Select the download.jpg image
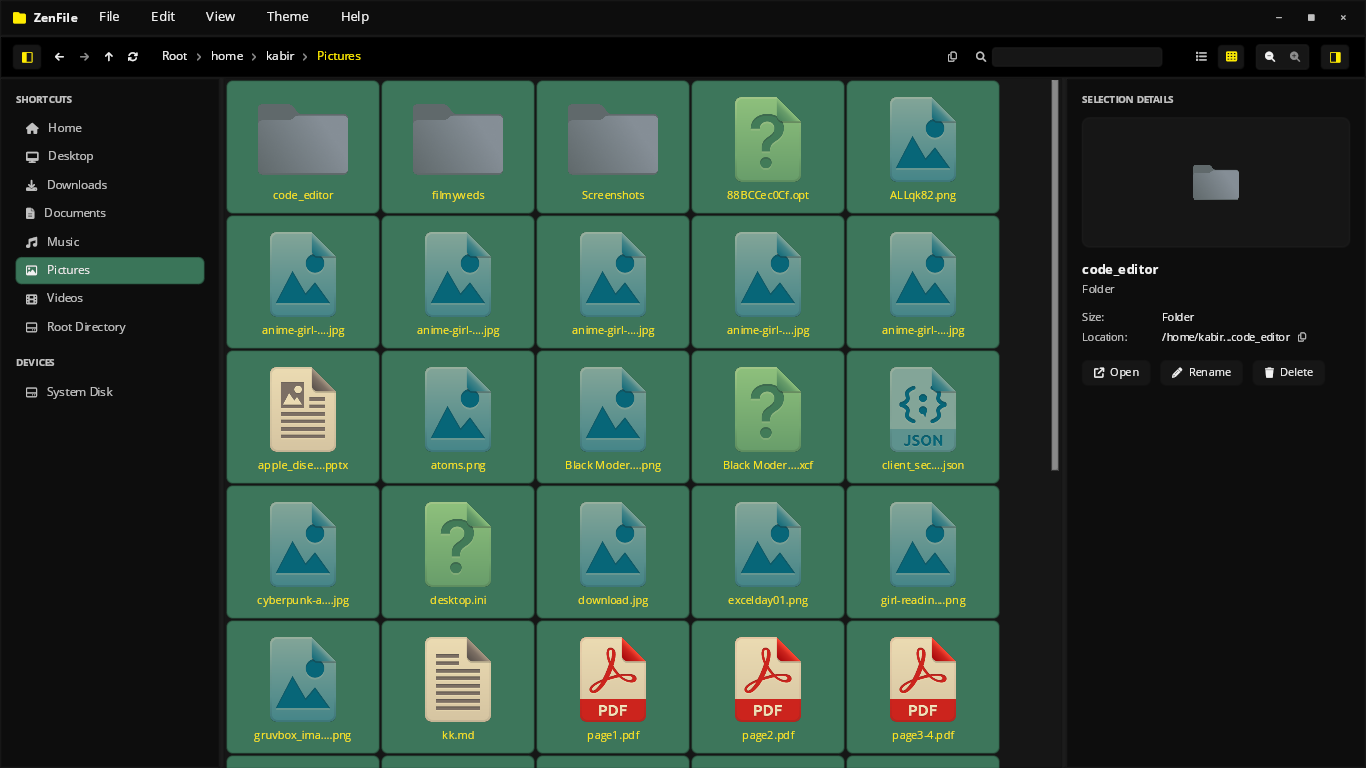 (613, 552)
